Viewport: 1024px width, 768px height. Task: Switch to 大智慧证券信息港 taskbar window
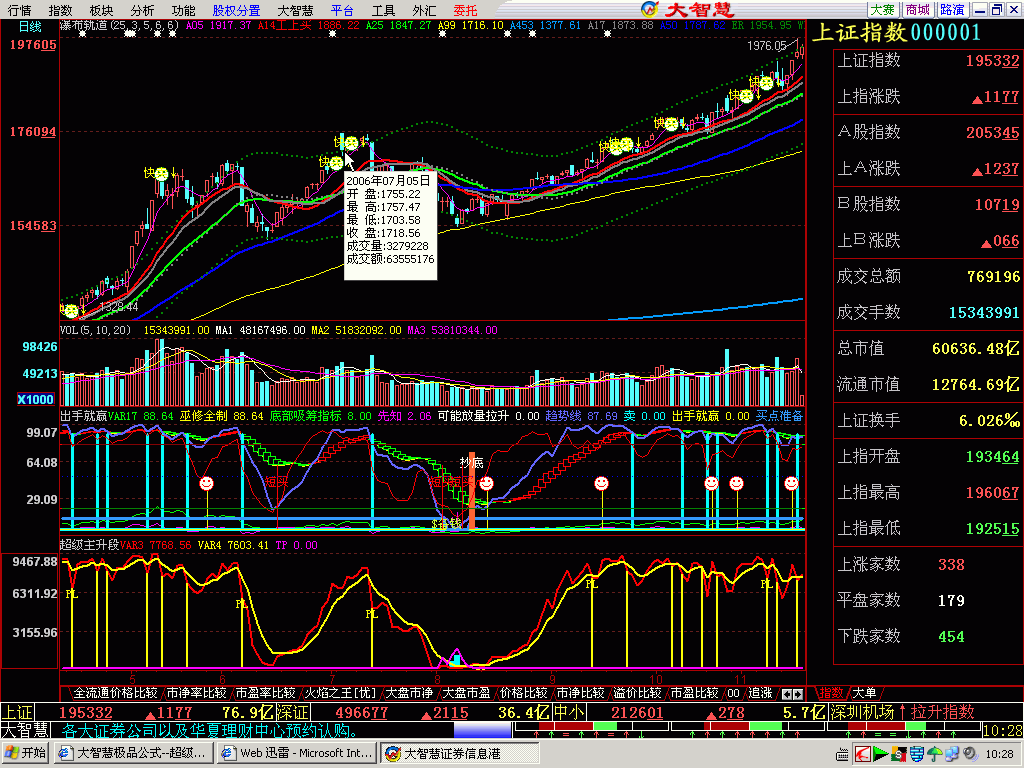coord(460,753)
